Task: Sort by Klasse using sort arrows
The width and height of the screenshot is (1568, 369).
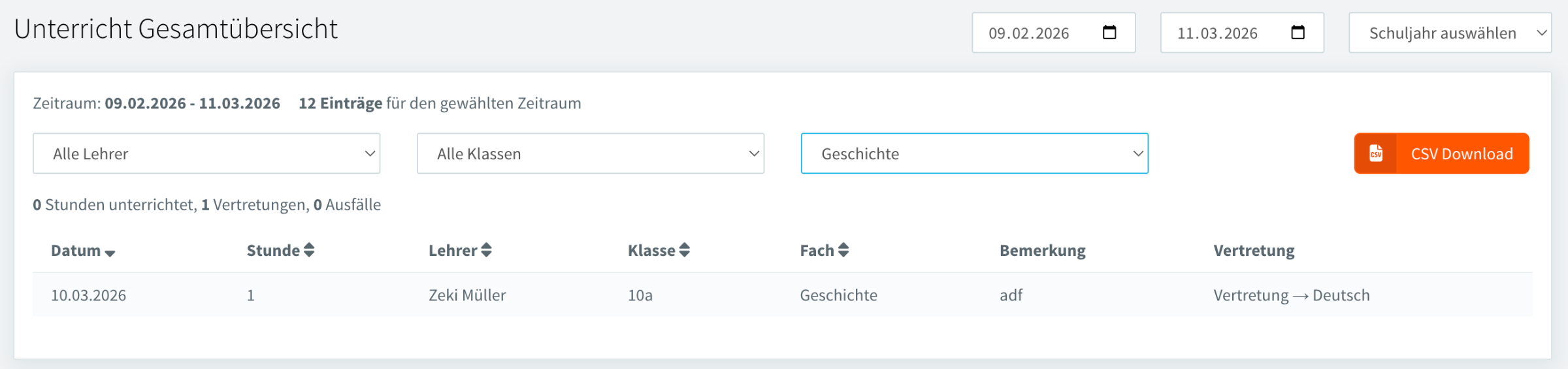Action: [x=684, y=250]
